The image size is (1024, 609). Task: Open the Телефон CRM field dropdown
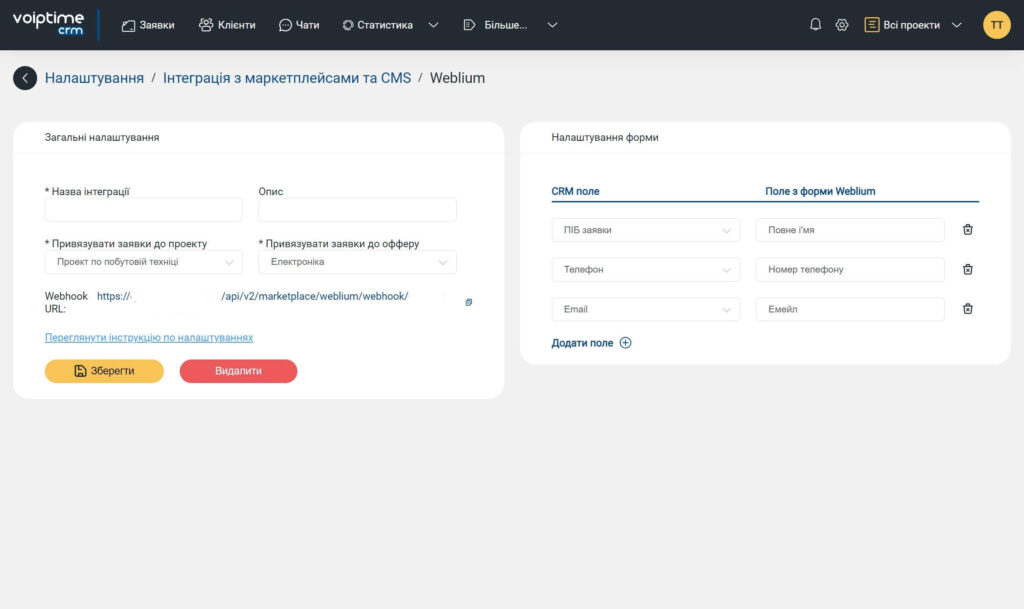646,270
